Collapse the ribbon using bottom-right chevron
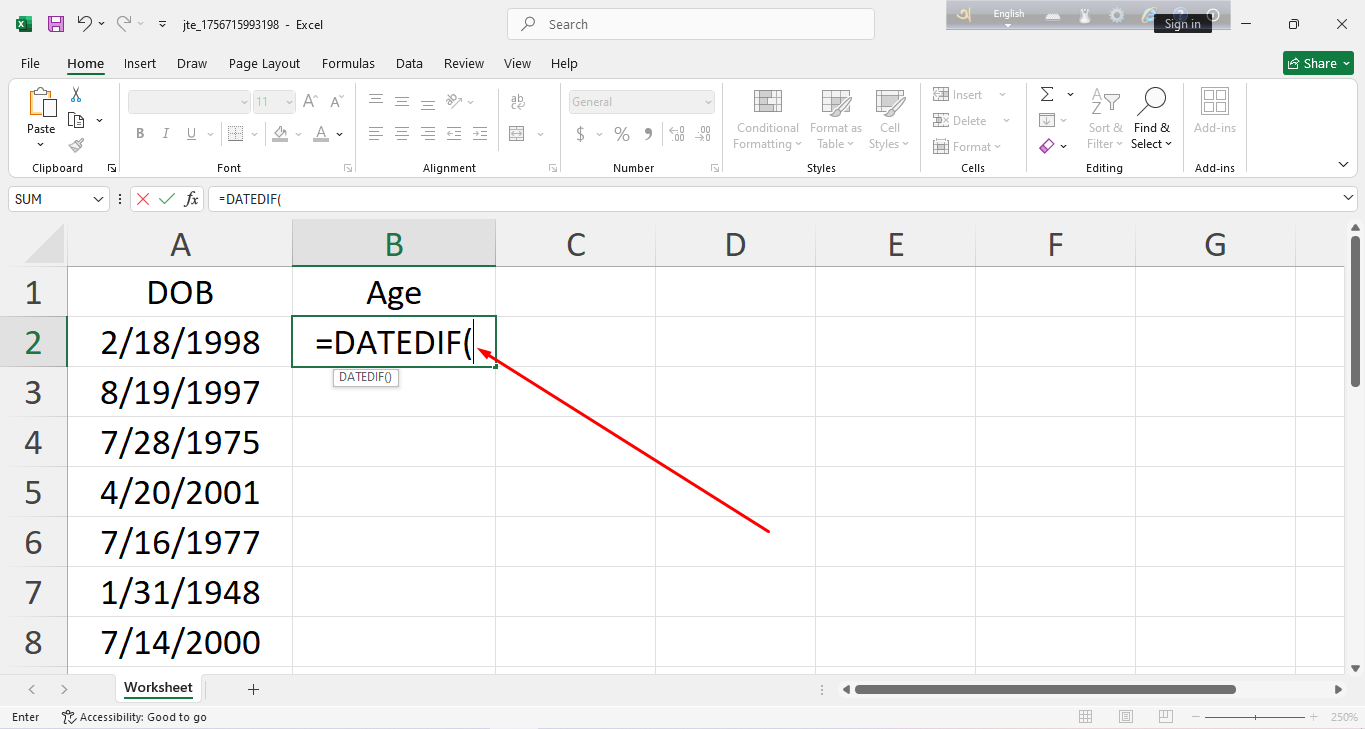 point(1343,164)
